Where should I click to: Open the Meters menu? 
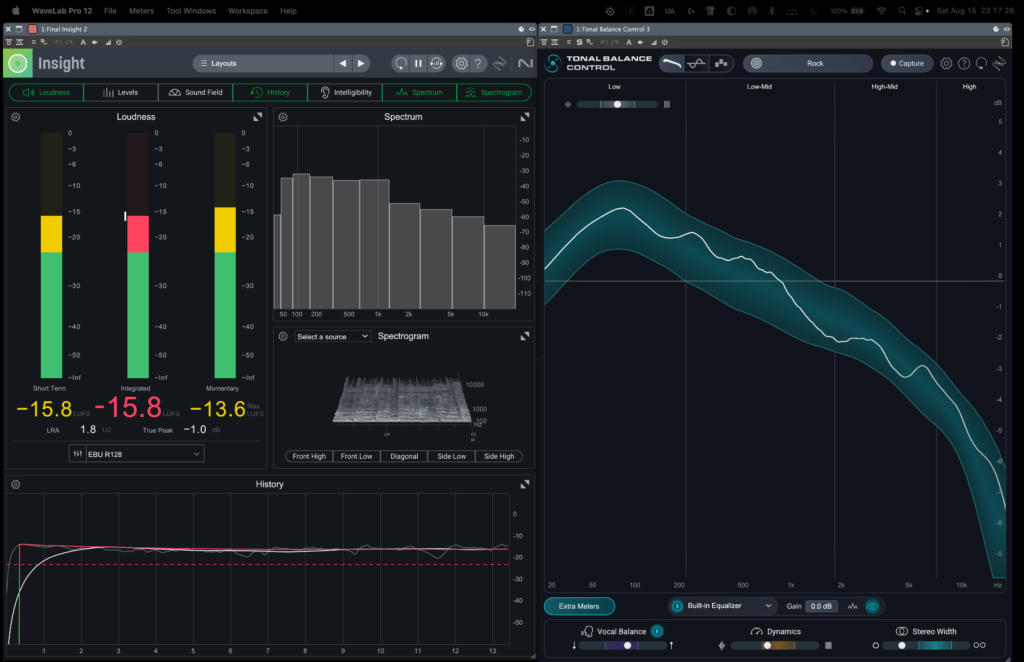[141, 11]
